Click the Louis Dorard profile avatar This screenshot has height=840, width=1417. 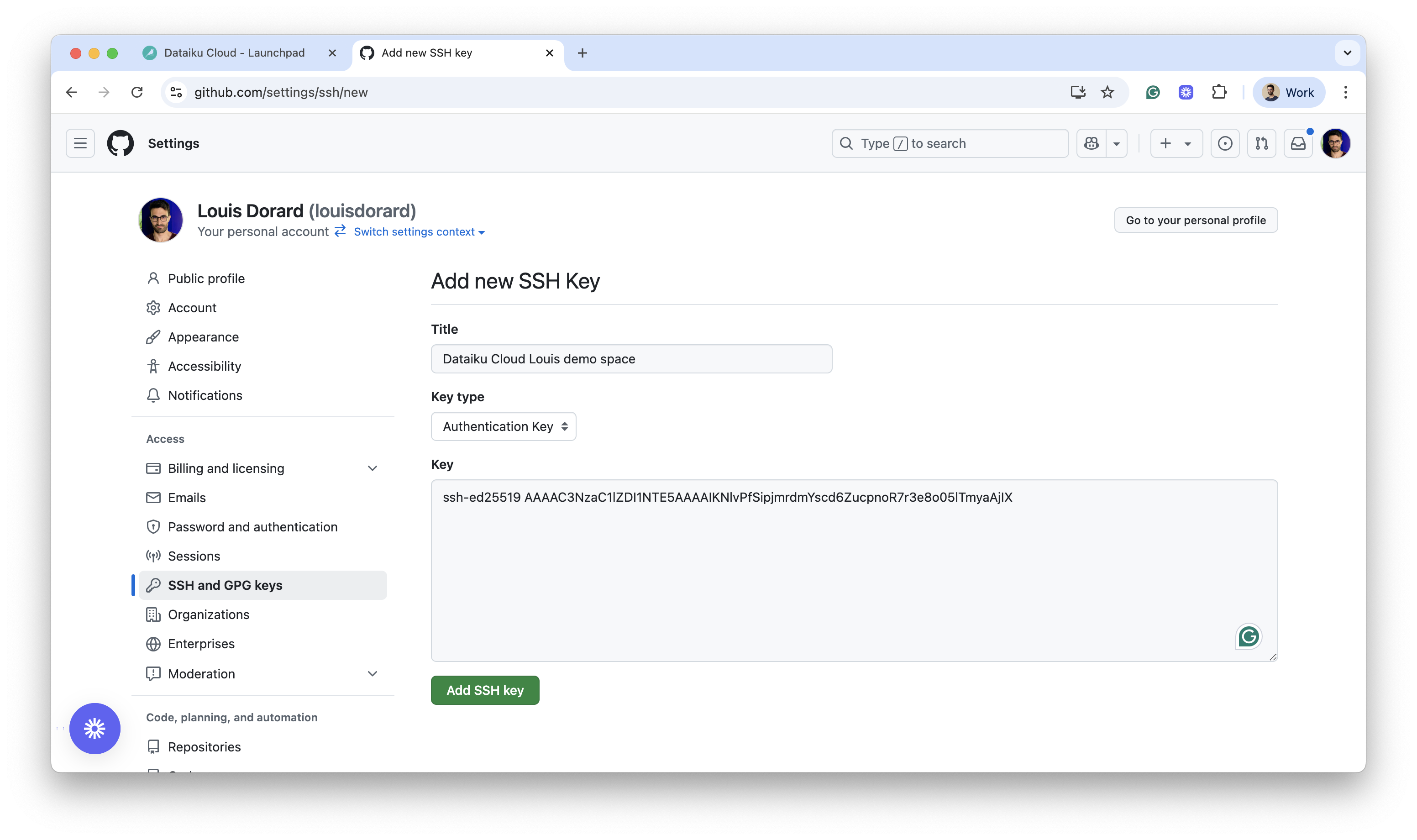tap(161, 220)
